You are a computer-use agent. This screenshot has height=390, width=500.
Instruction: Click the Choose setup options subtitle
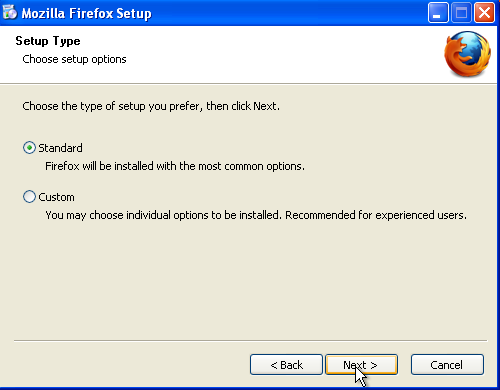[74, 59]
